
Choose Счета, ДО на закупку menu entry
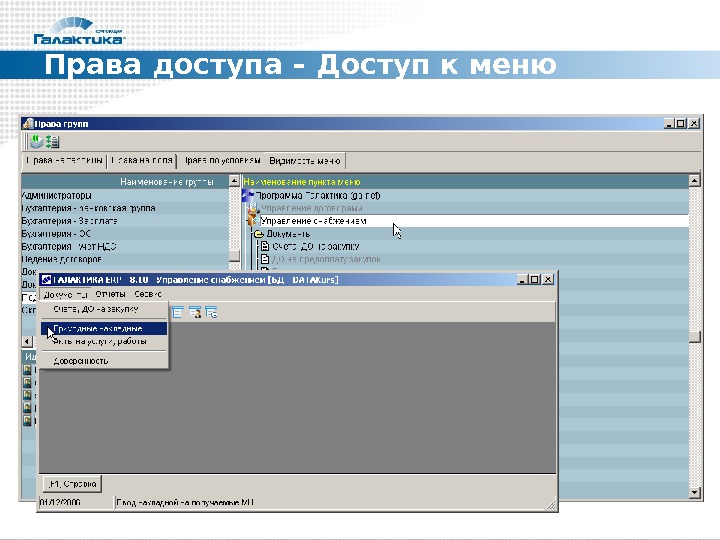coord(104,309)
